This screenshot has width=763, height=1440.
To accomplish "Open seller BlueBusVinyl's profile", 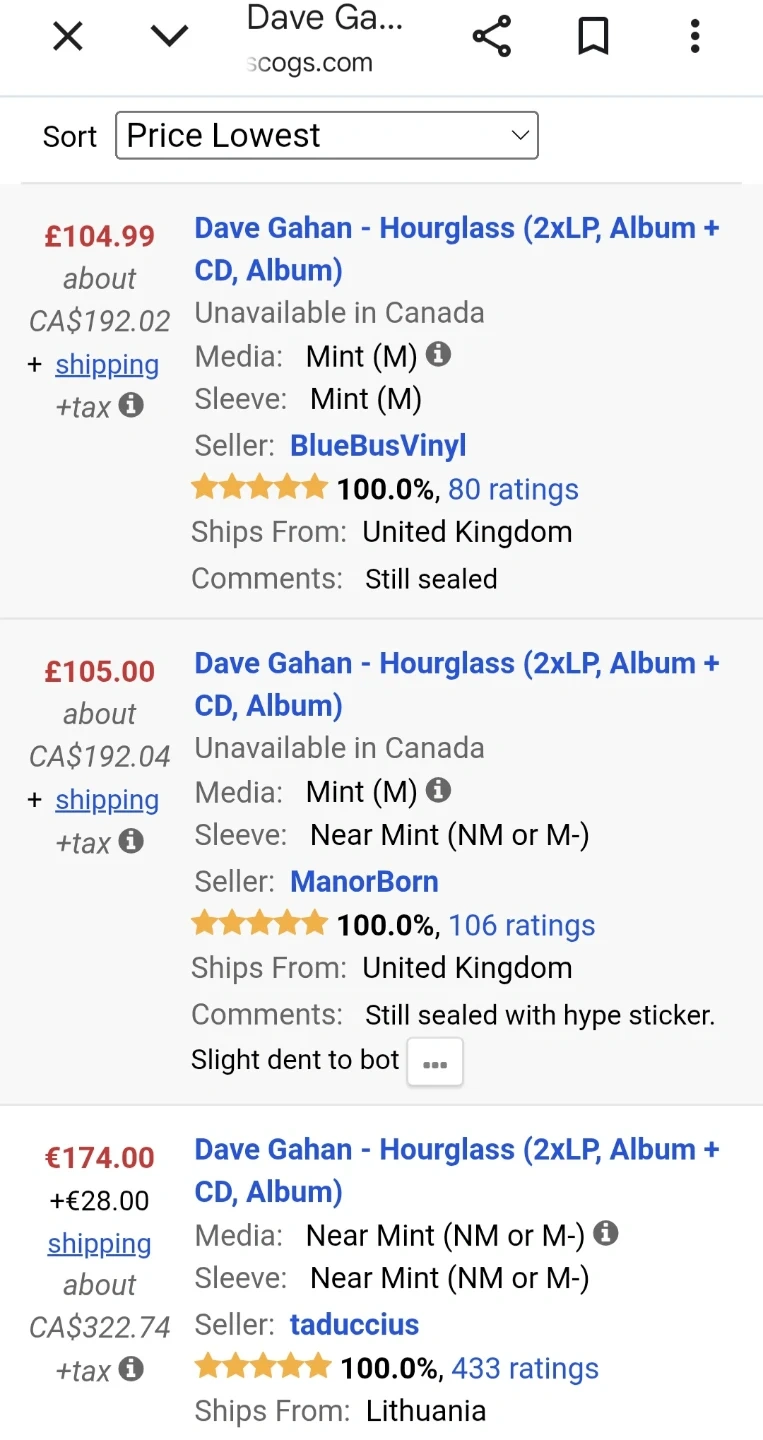I will tap(378, 445).
